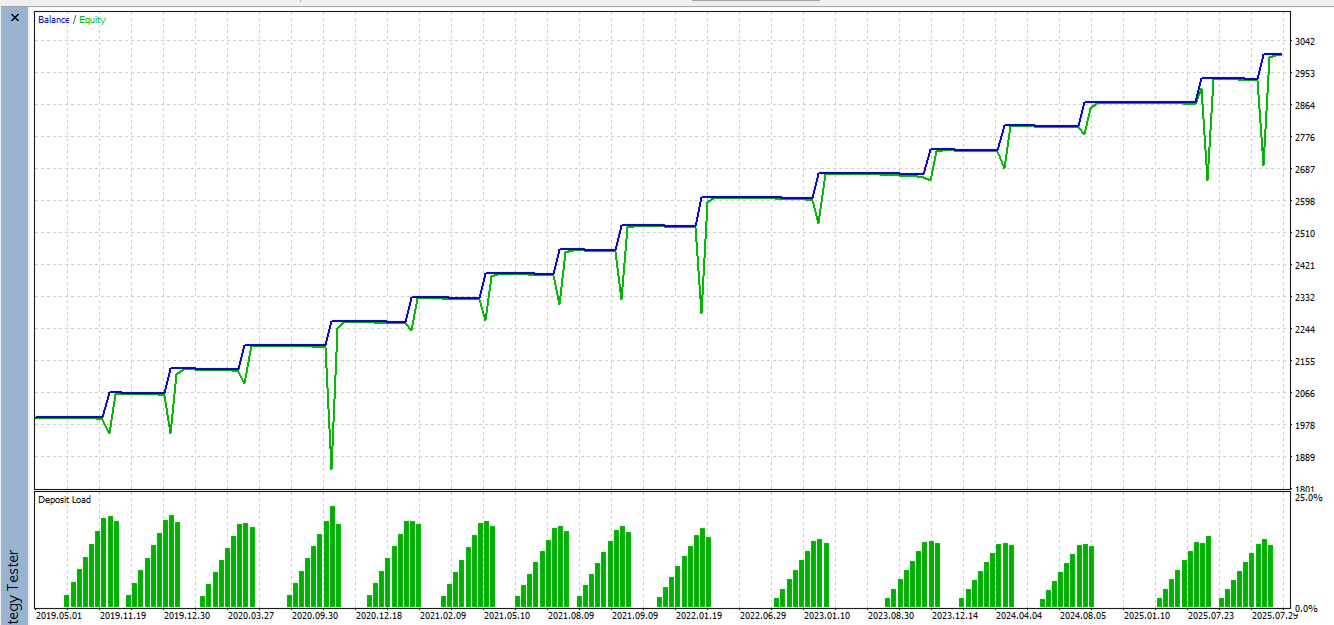Click the 2021.08.09 date label
The width and height of the screenshot is (1334, 625).
coord(572,616)
